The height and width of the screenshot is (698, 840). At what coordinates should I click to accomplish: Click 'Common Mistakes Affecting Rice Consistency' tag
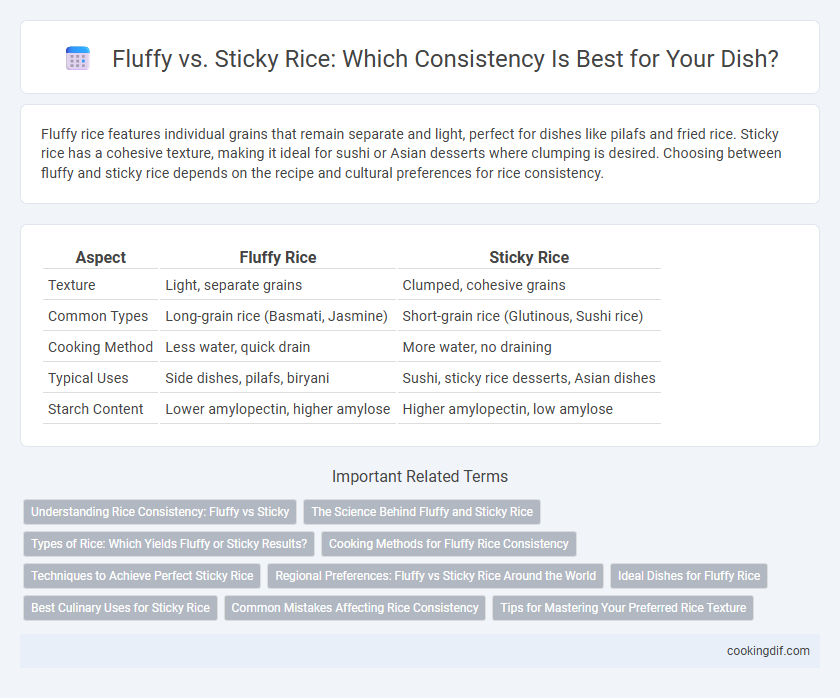coord(355,608)
